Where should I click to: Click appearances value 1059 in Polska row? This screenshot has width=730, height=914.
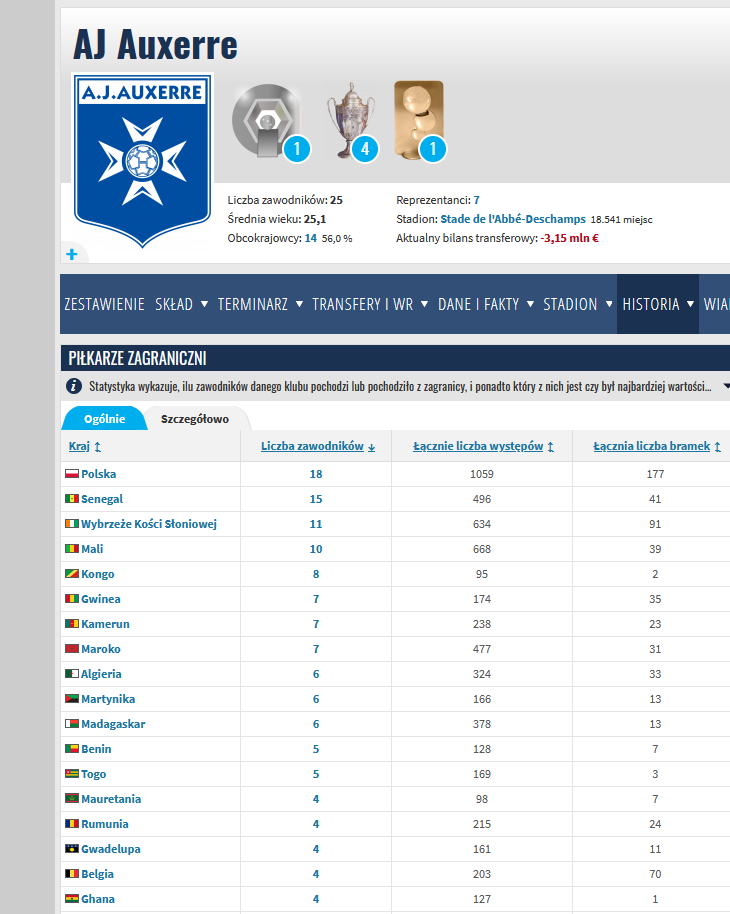[482, 474]
